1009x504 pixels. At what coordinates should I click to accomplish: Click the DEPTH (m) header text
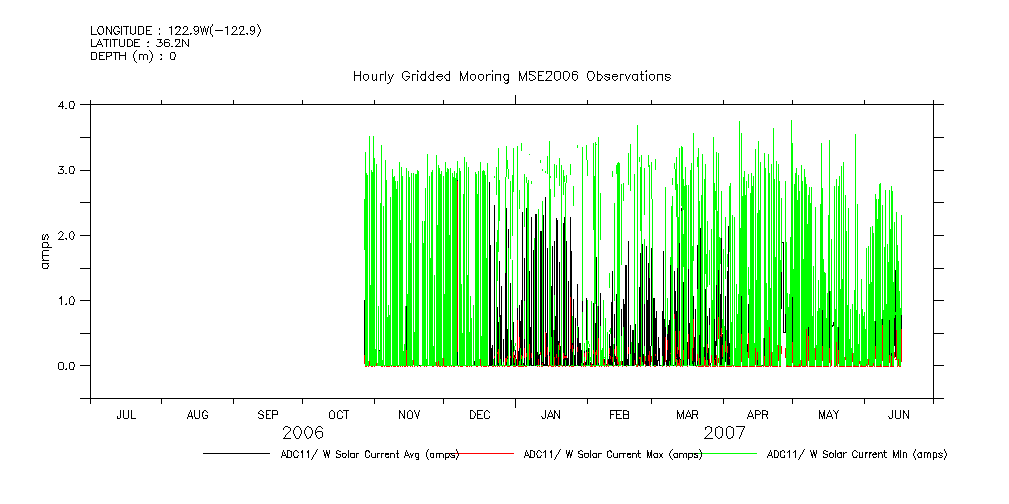pyautogui.click(x=133, y=56)
